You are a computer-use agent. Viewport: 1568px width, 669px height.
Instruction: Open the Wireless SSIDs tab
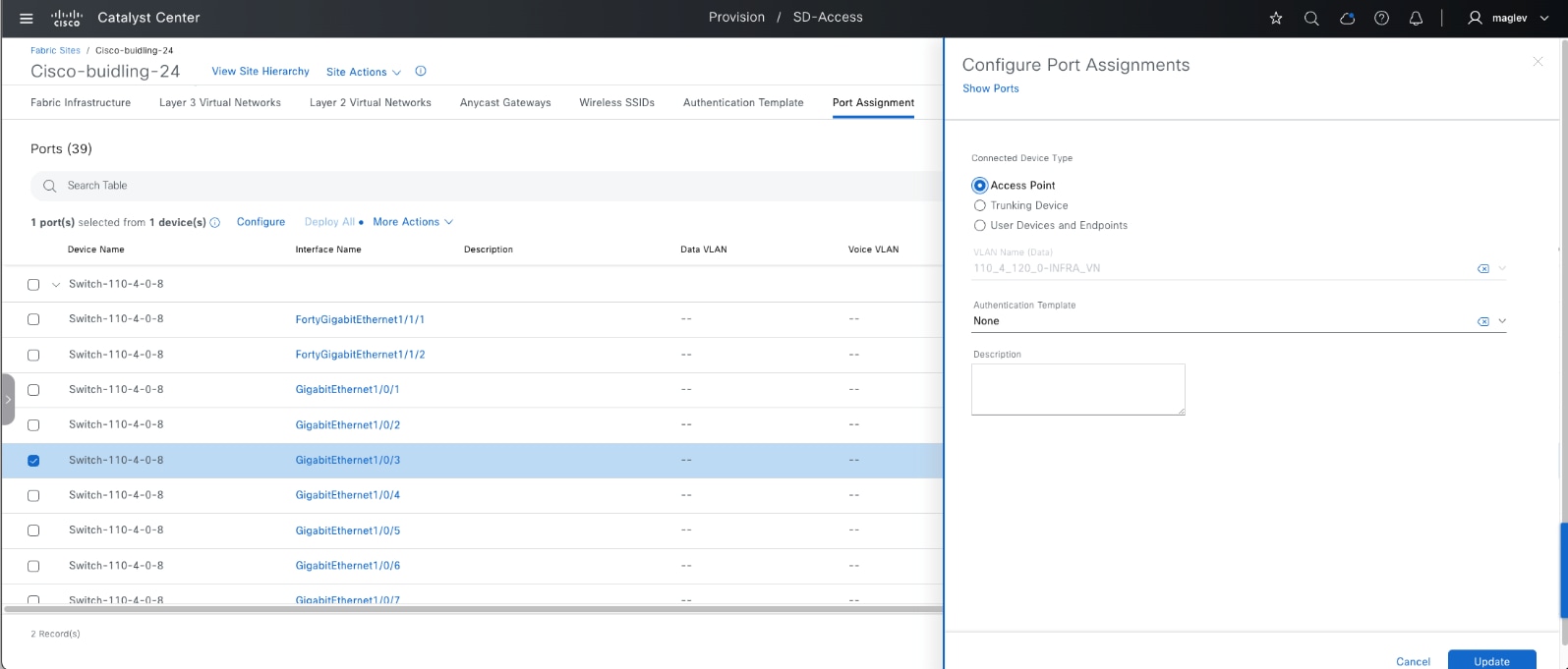(616, 102)
